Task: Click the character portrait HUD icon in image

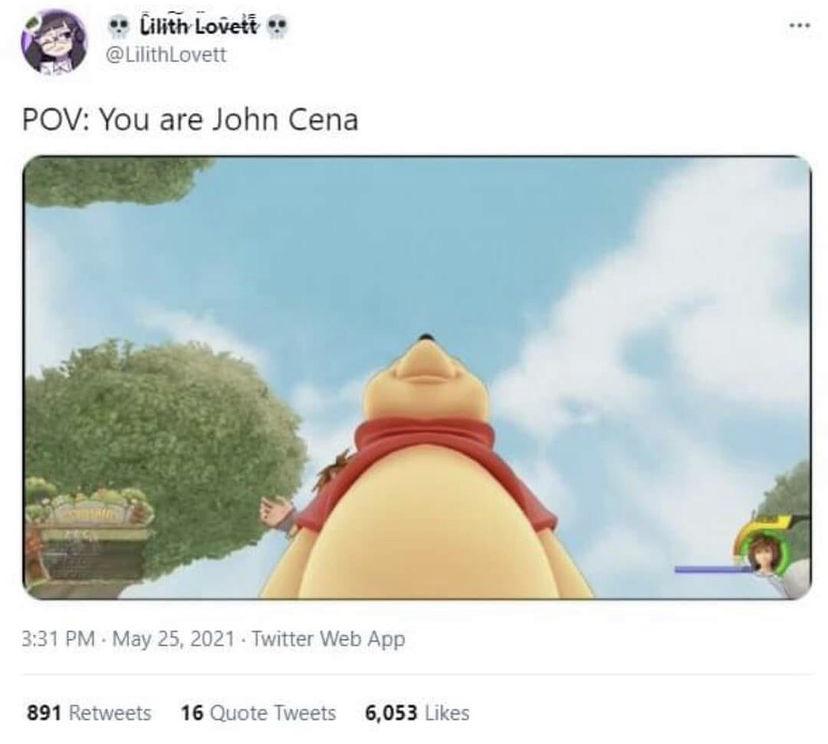Action: click(x=766, y=552)
